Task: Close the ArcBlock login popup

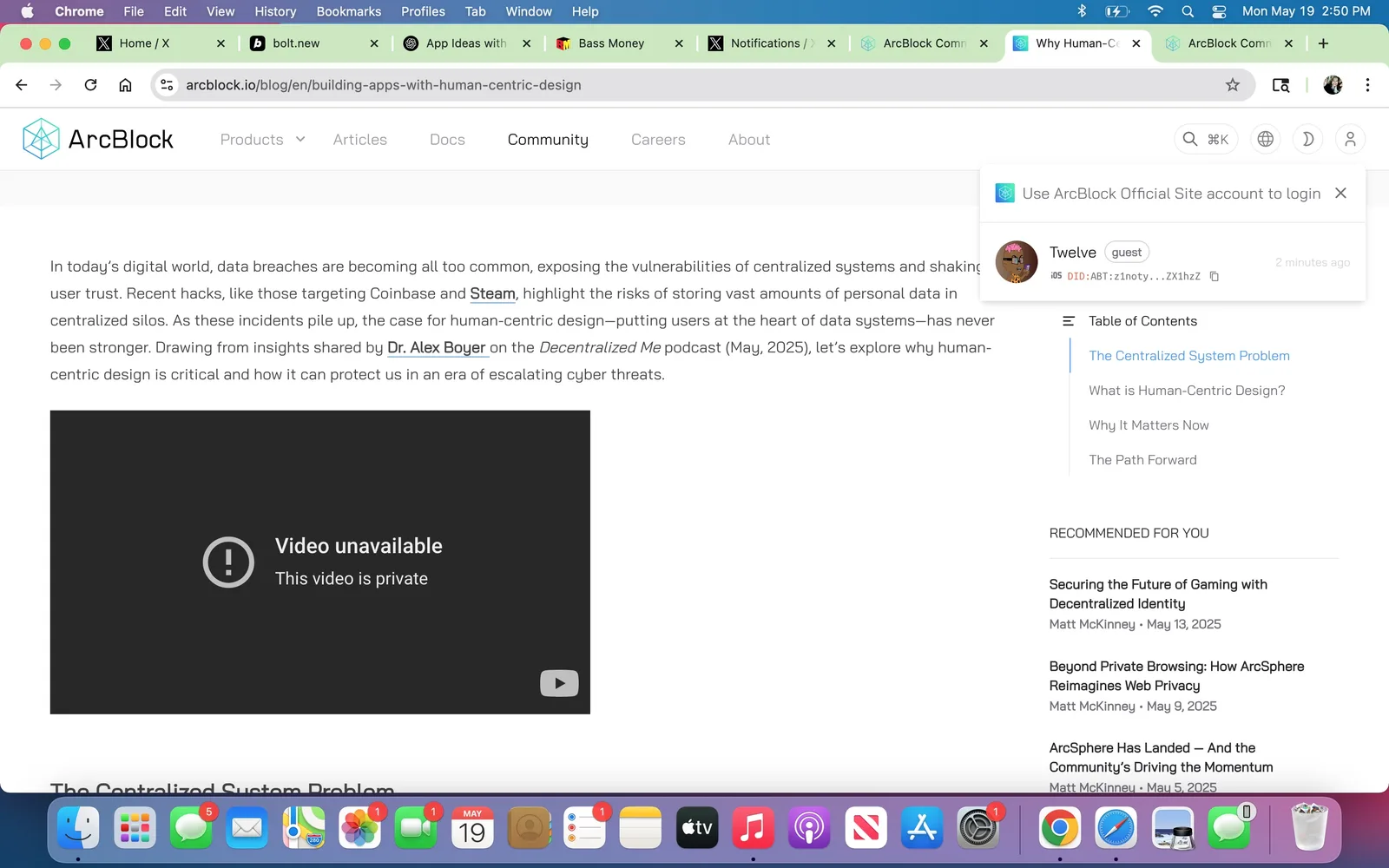Action: point(1340,193)
